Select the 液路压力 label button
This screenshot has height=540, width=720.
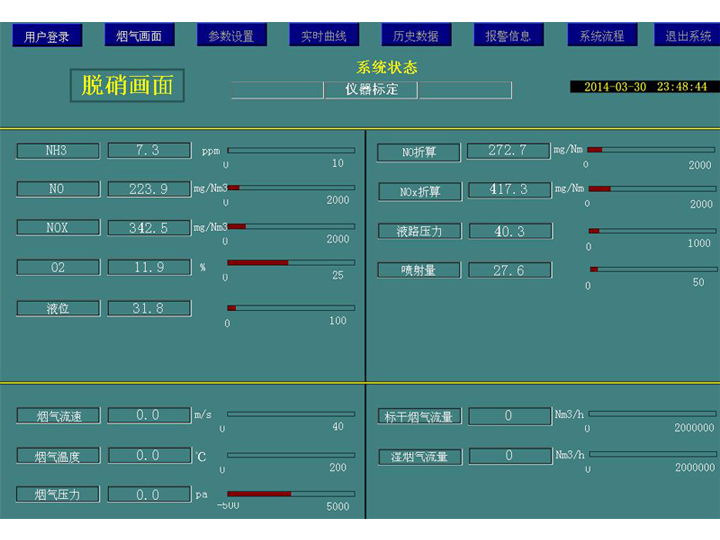[420, 231]
